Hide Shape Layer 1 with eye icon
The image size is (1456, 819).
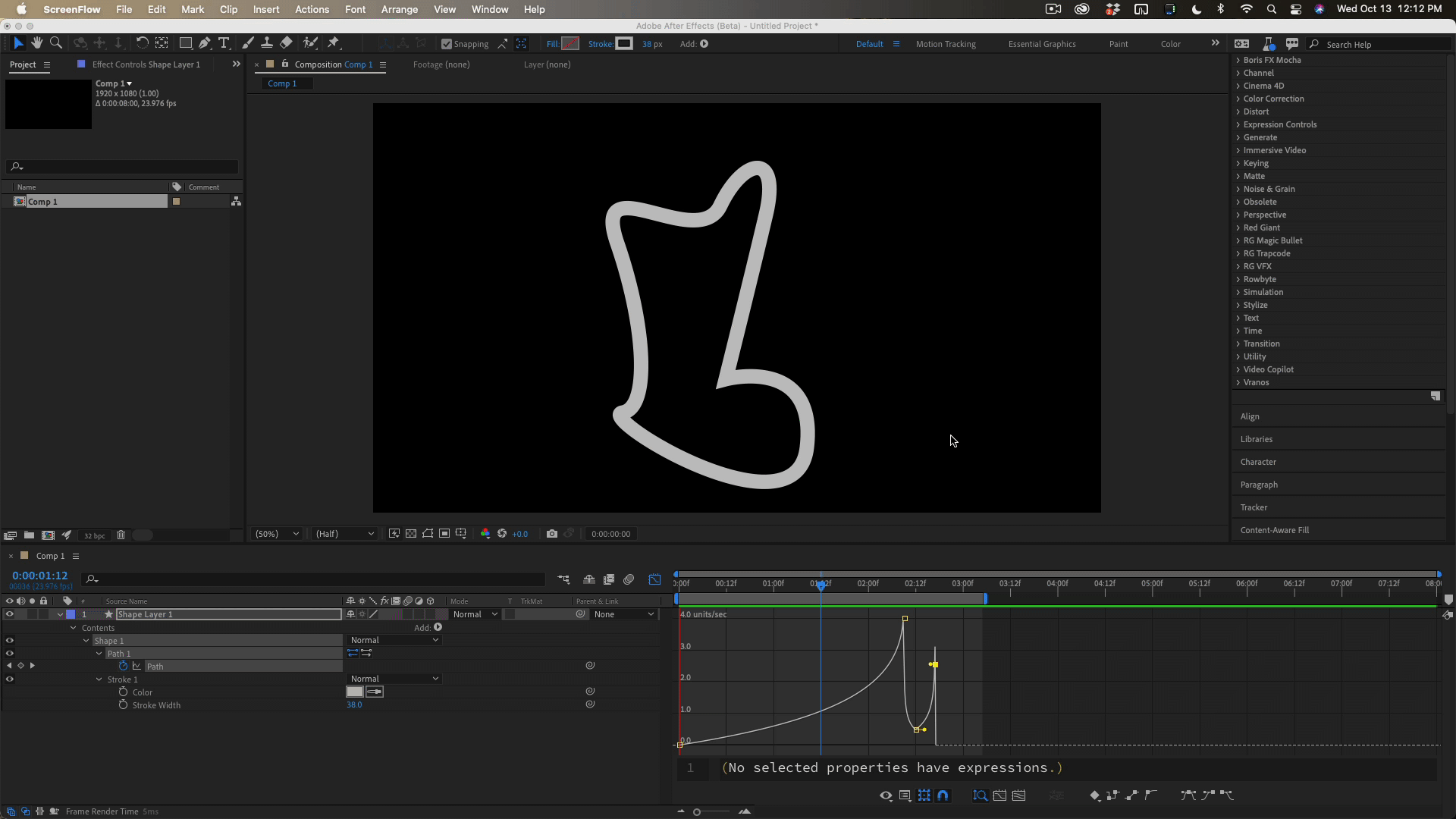(9, 614)
